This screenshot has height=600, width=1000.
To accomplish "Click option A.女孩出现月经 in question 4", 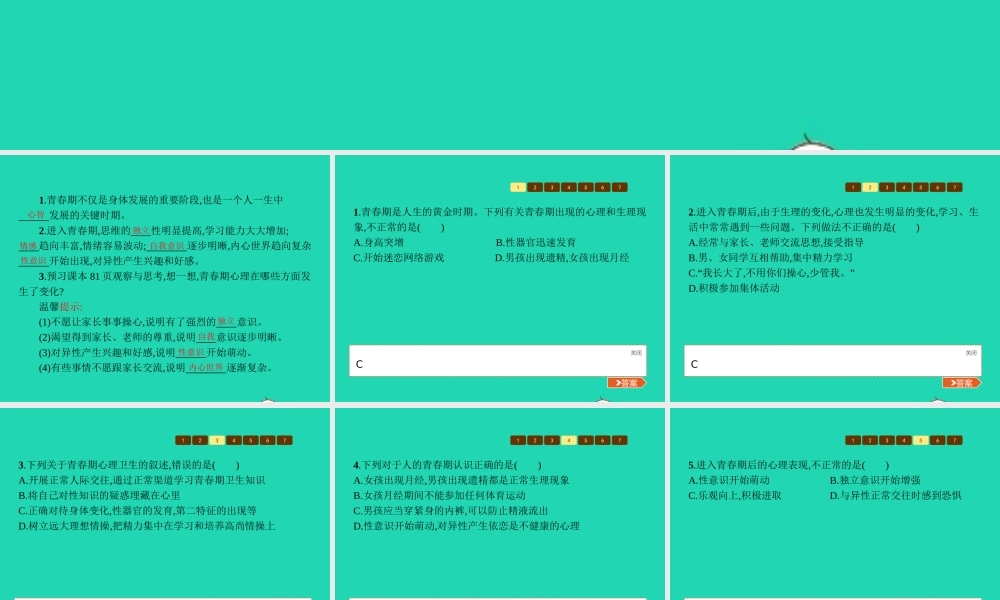I will click(x=461, y=480).
